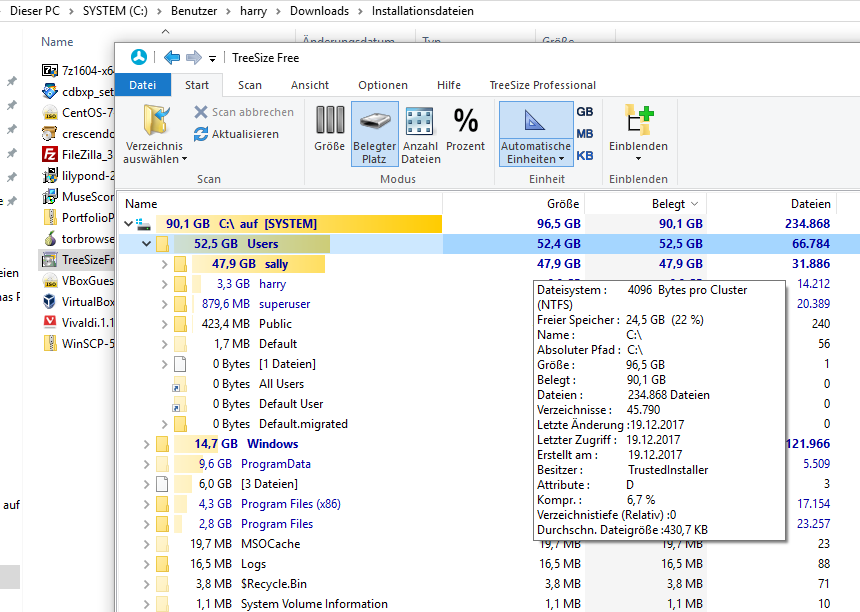Expand the Windows folder

[x=146, y=444]
